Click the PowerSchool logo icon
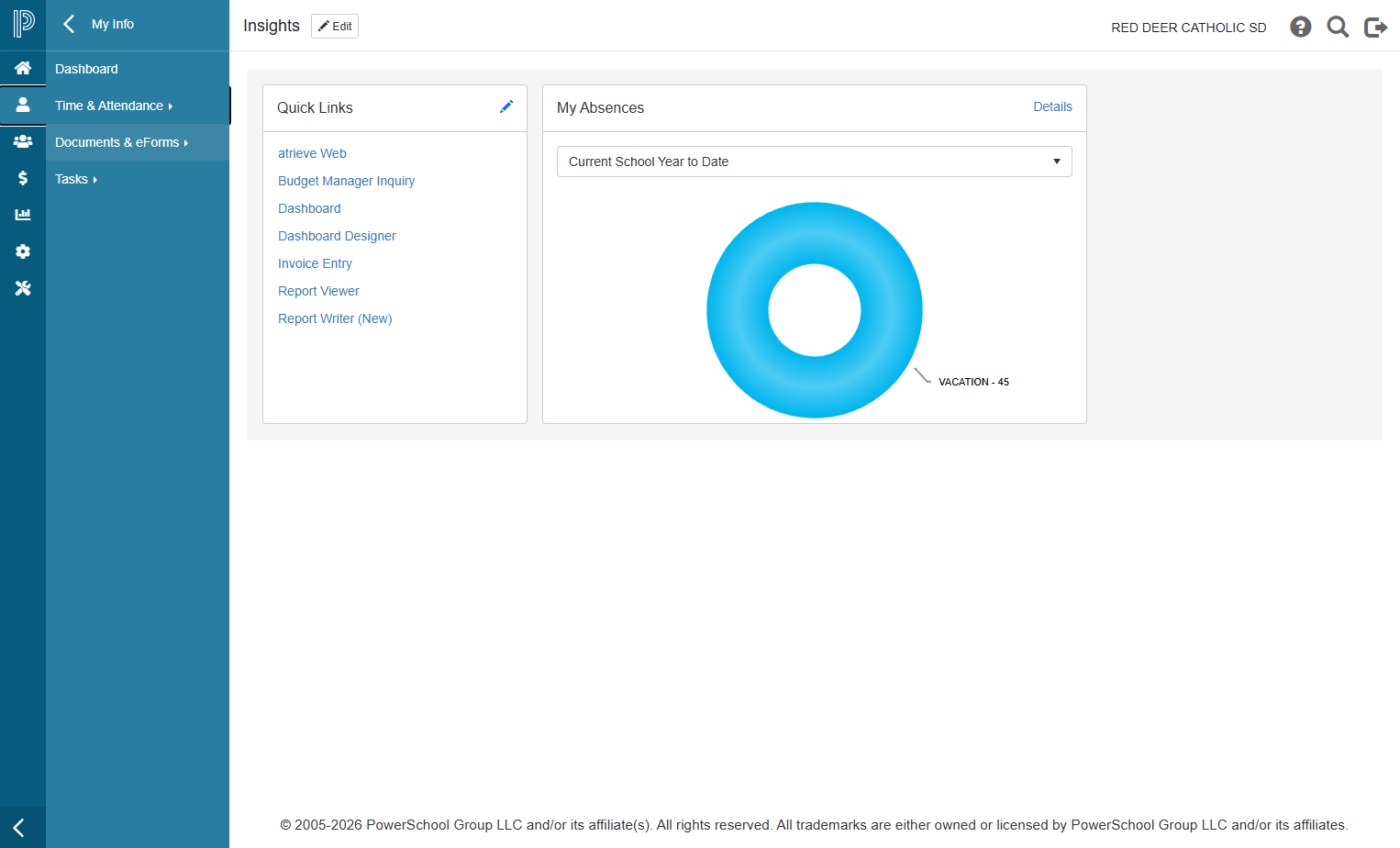Viewport: 1400px width, 848px height. coord(23,24)
